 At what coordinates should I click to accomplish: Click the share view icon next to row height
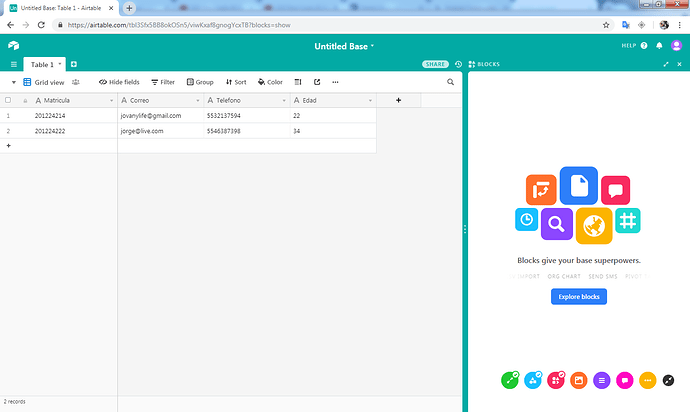pyautogui.click(x=317, y=82)
